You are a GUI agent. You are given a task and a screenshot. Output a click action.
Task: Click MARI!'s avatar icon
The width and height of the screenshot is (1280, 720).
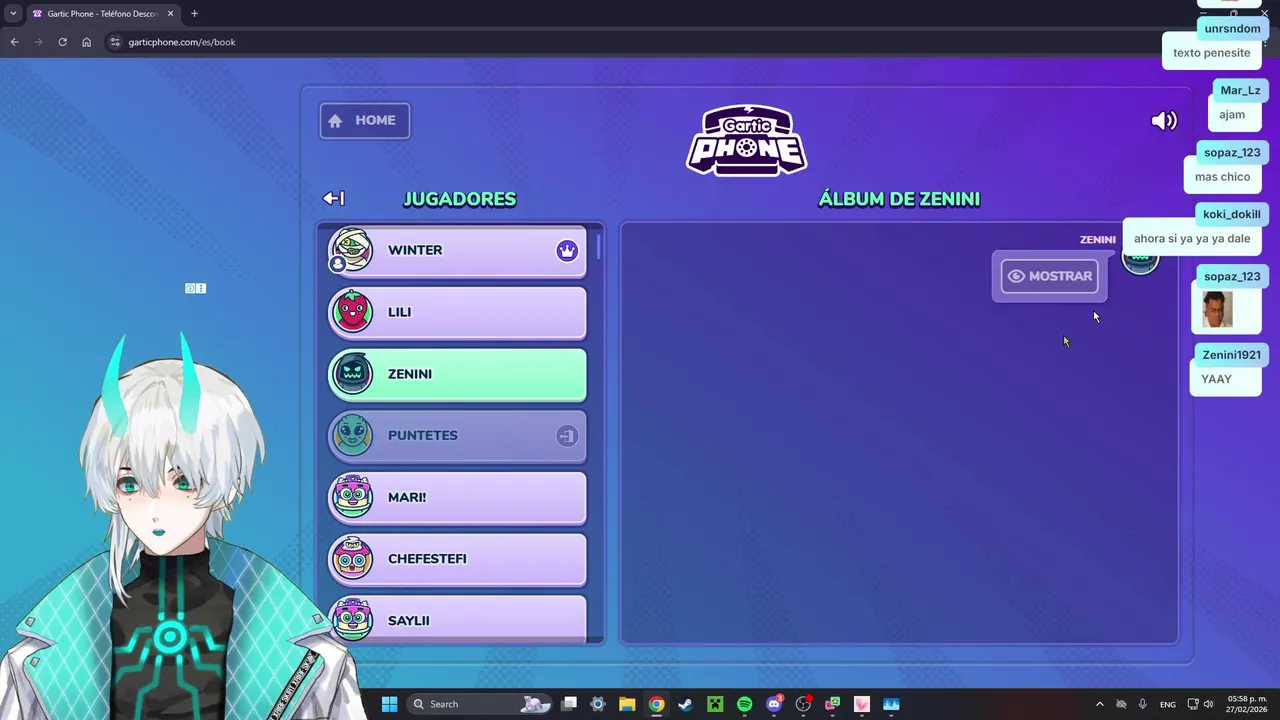pos(352,497)
